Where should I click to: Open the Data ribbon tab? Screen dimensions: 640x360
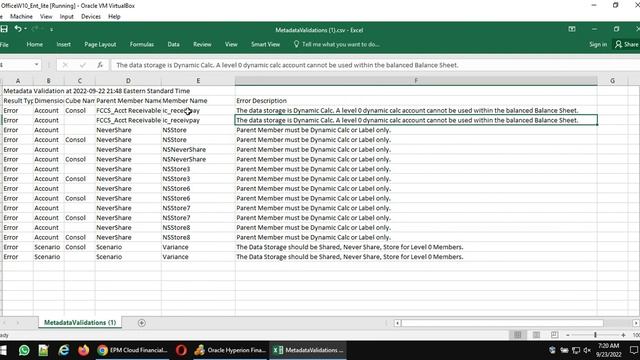point(173,44)
